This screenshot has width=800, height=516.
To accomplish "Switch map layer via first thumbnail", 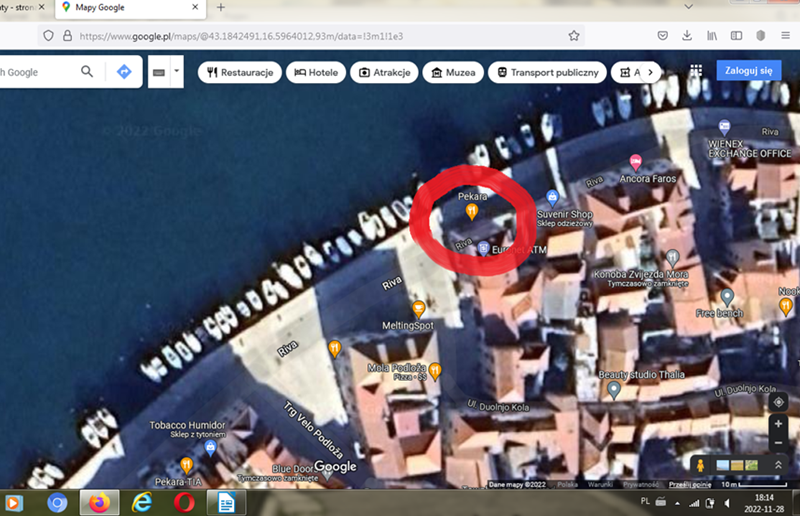I will tap(723, 465).
